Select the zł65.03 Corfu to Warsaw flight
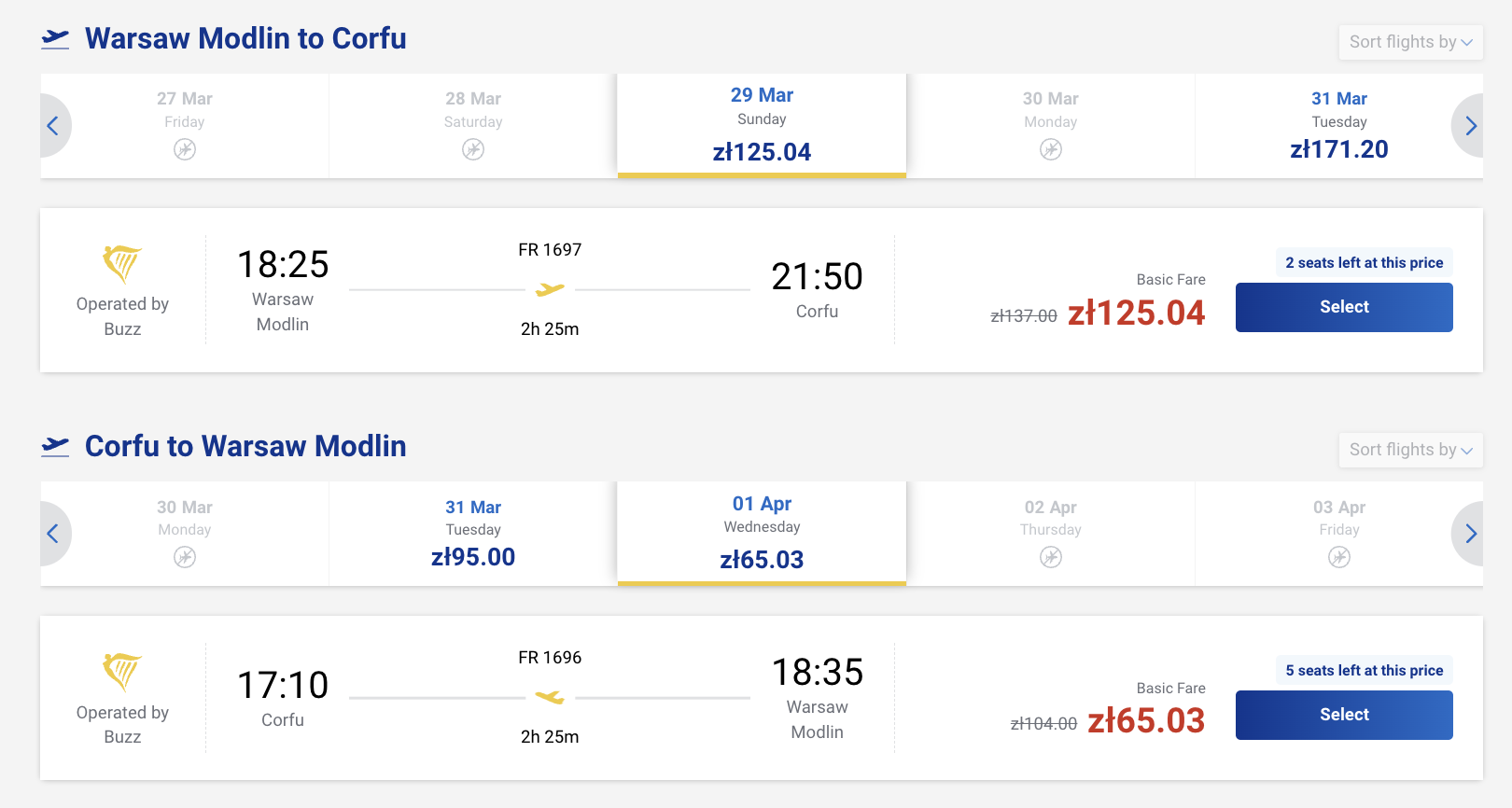This screenshot has height=808, width=1512. pos(1344,715)
